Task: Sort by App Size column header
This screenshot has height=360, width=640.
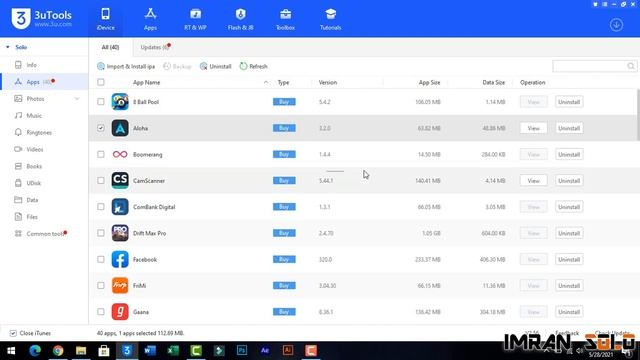Action: (429, 82)
